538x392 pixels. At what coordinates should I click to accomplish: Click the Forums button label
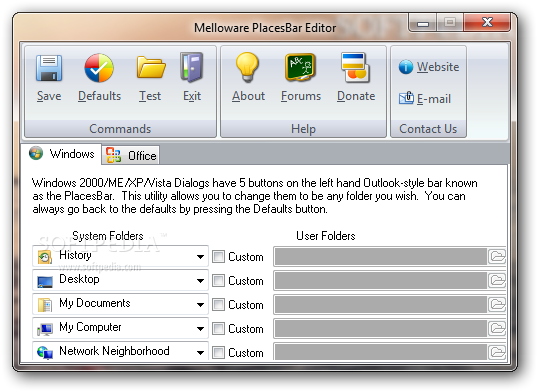click(x=301, y=96)
